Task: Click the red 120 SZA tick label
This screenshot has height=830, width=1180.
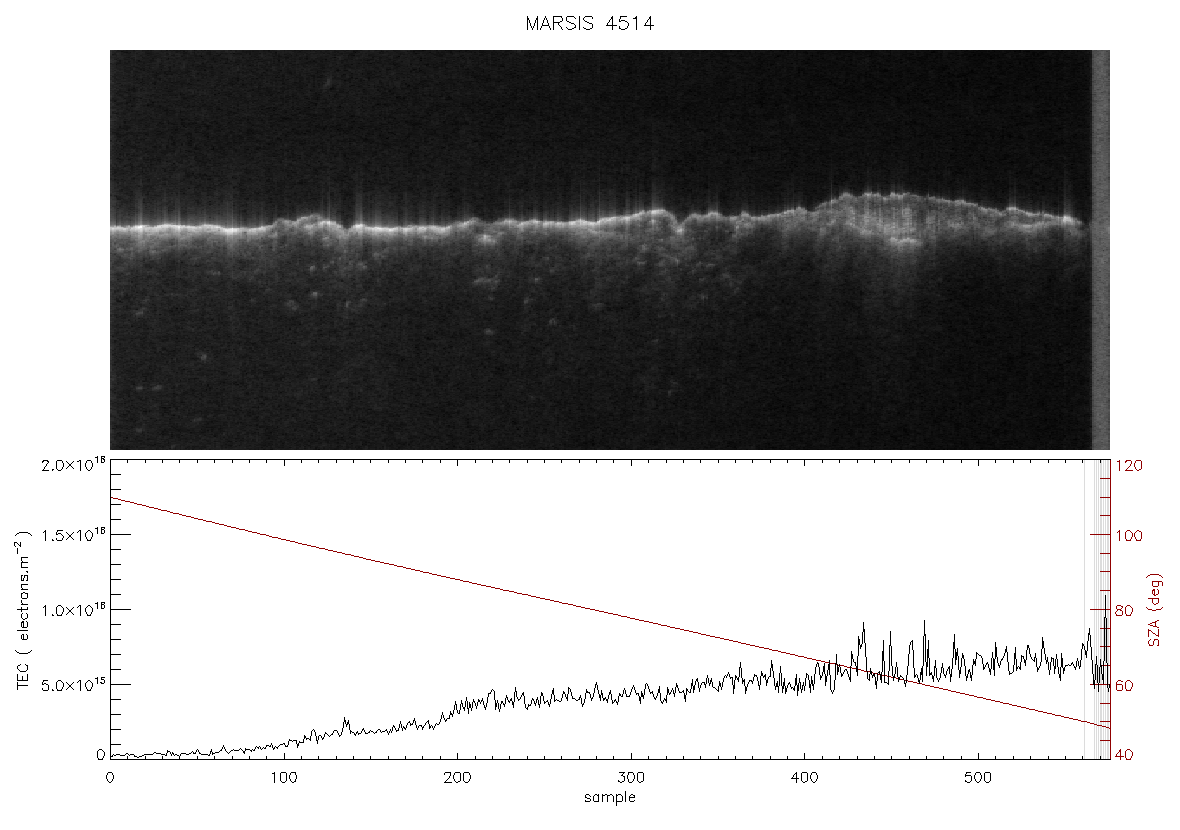Action: coord(1129,466)
